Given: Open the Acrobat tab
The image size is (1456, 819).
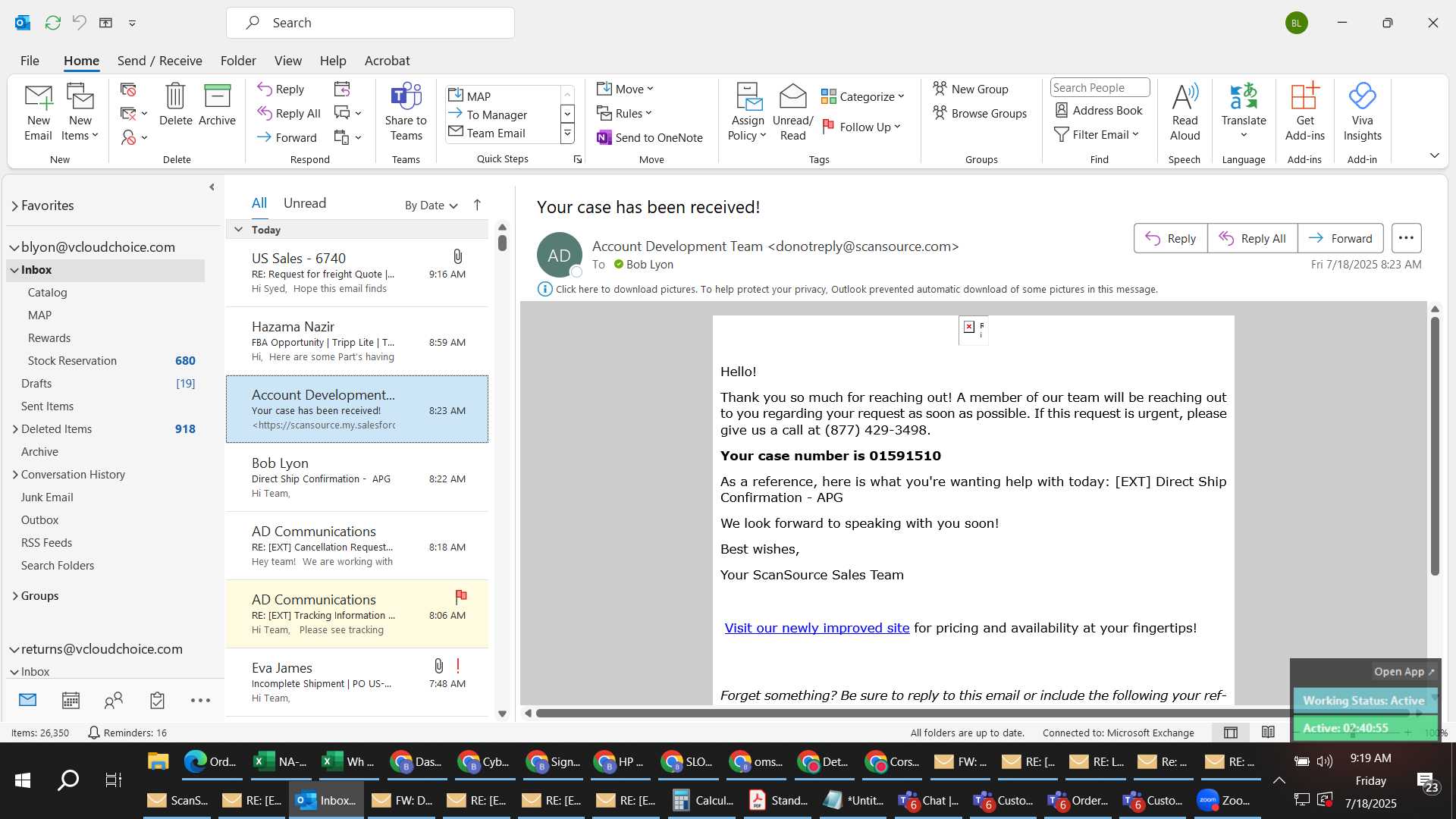Looking at the screenshot, I should (x=387, y=61).
